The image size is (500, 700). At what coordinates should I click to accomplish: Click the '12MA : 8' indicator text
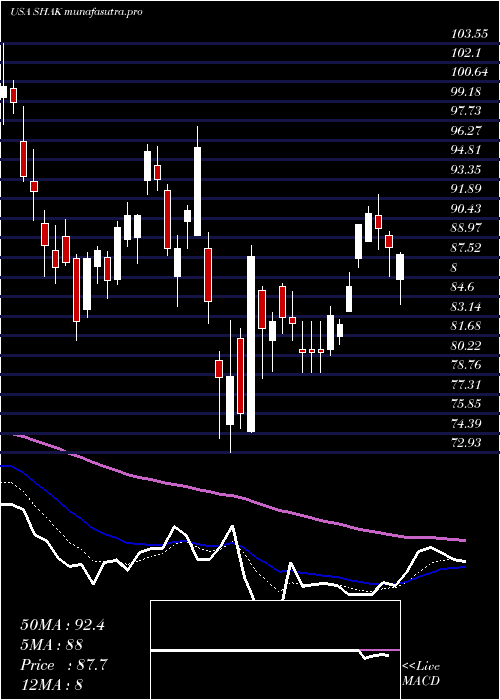point(52,685)
